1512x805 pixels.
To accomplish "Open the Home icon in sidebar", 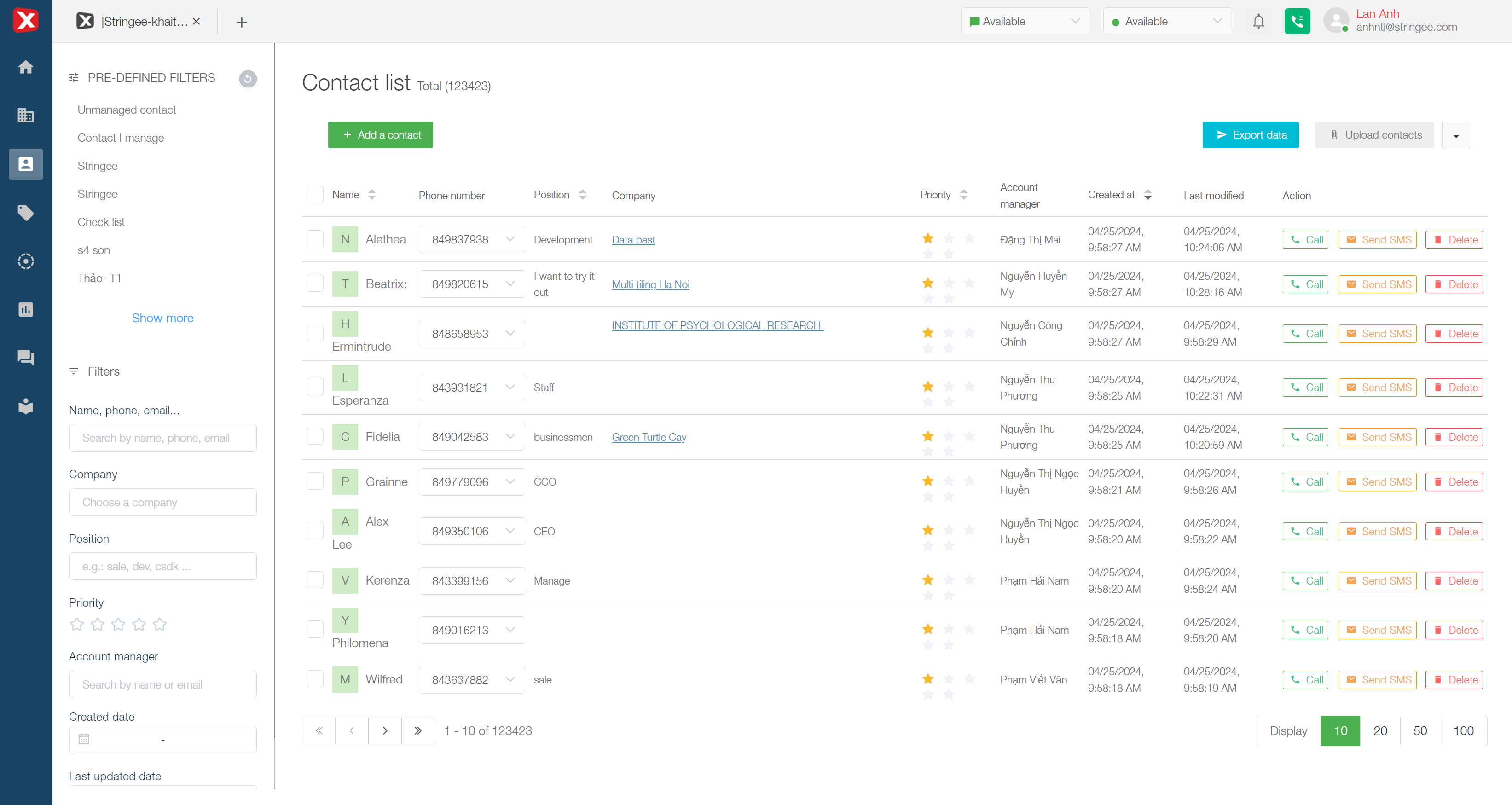I will coord(25,67).
